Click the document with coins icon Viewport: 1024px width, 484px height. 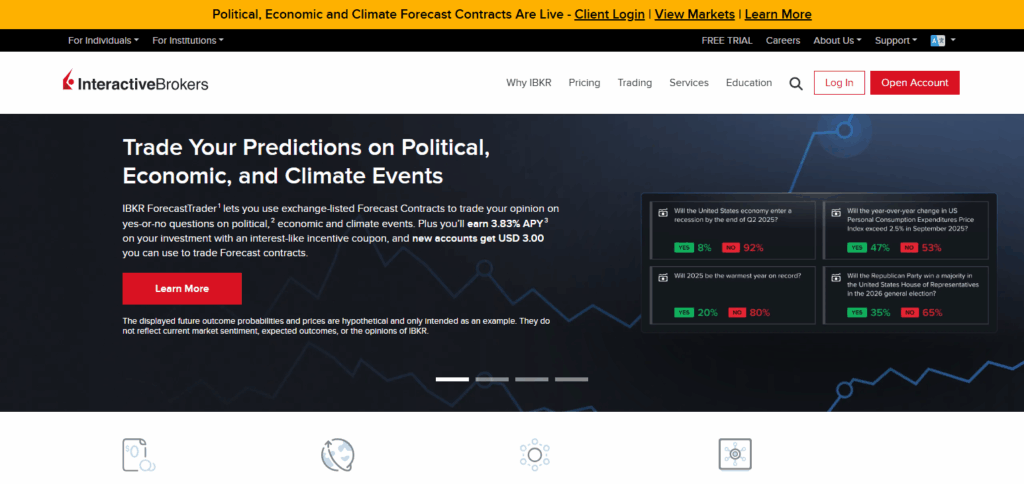click(138, 455)
